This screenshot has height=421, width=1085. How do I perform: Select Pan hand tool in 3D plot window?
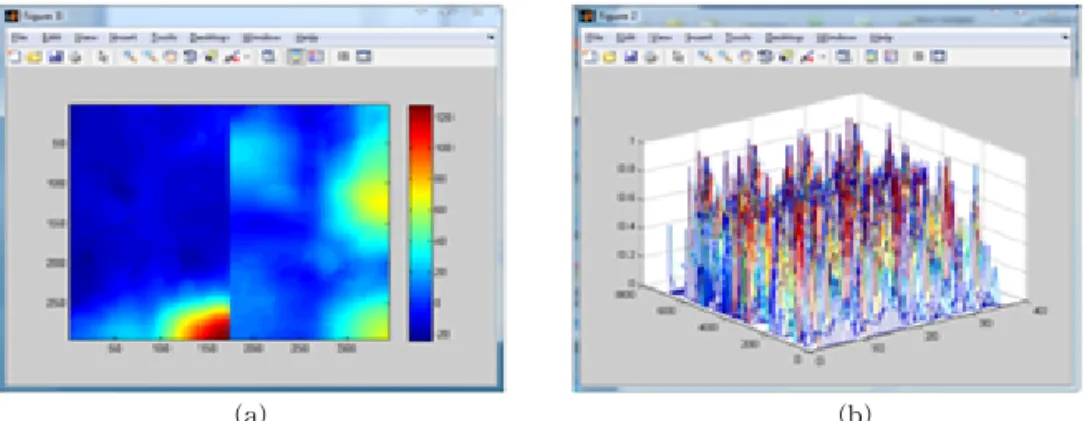(x=745, y=57)
